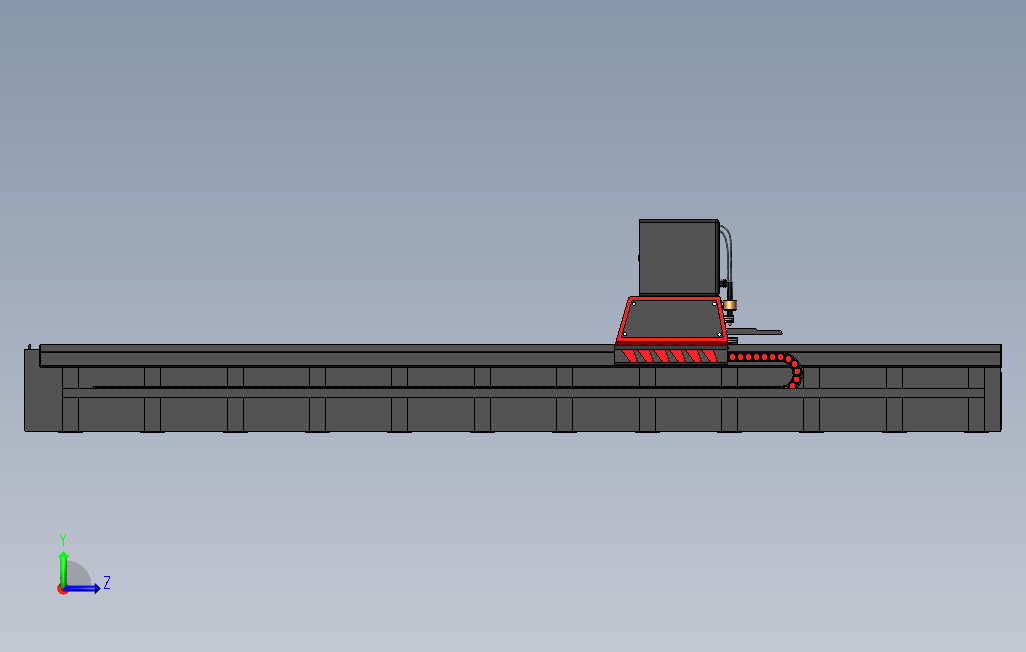Click the blue Z axis arrow of the triad

tap(83, 589)
